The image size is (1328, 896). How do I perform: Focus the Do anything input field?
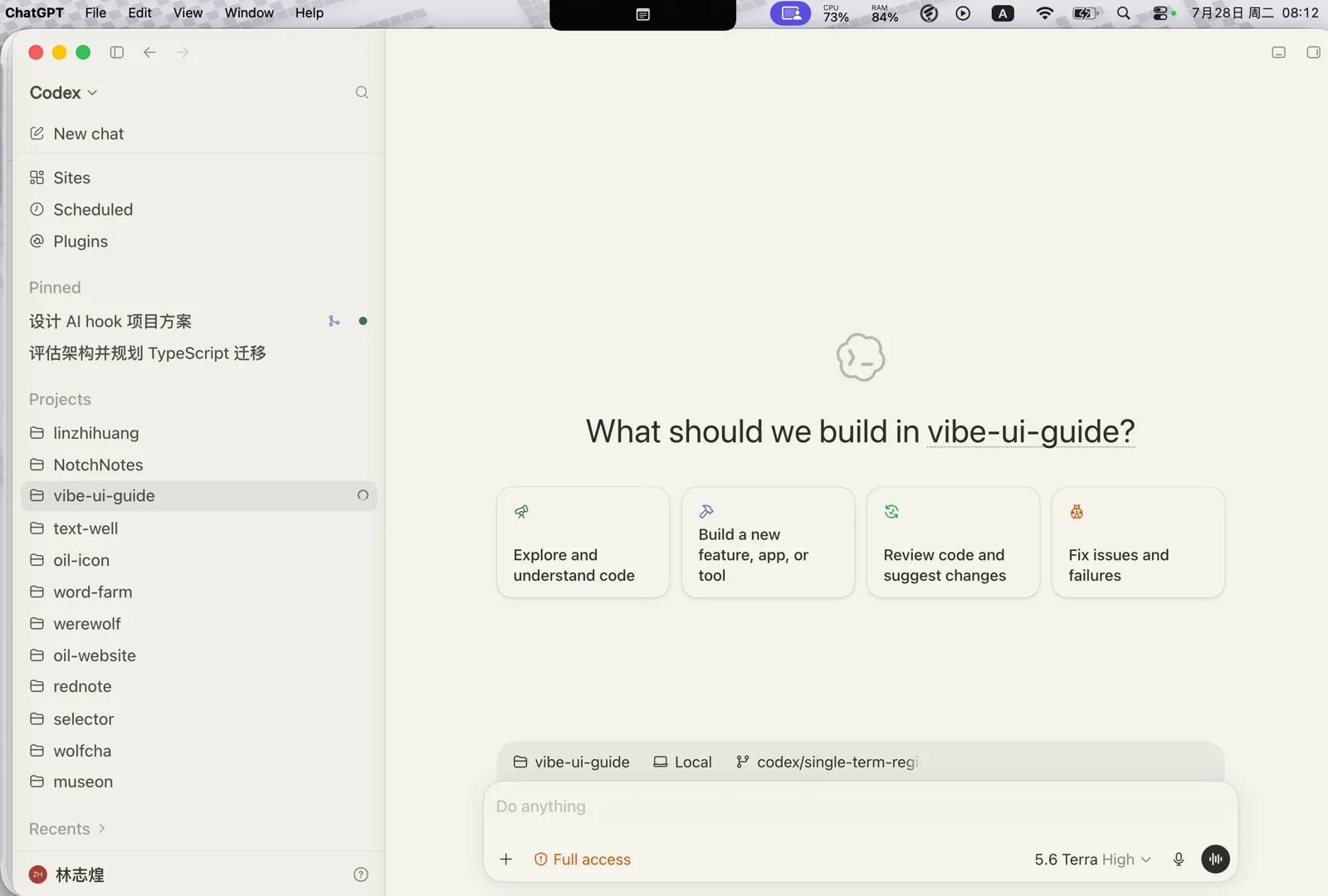click(860, 806)
